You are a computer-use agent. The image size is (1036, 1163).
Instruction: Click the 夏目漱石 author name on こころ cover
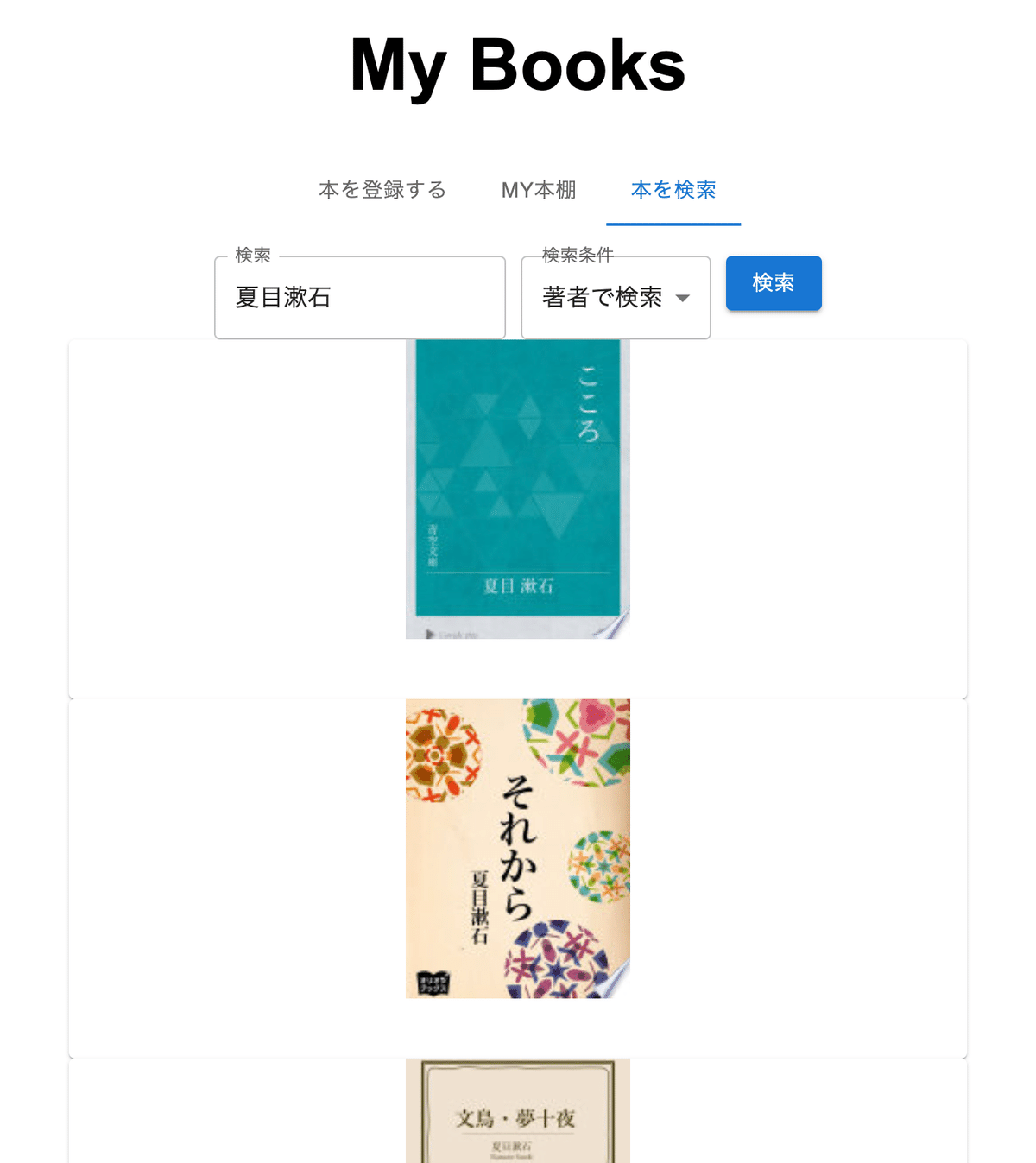pyautogui.click(x=518, y=586)
